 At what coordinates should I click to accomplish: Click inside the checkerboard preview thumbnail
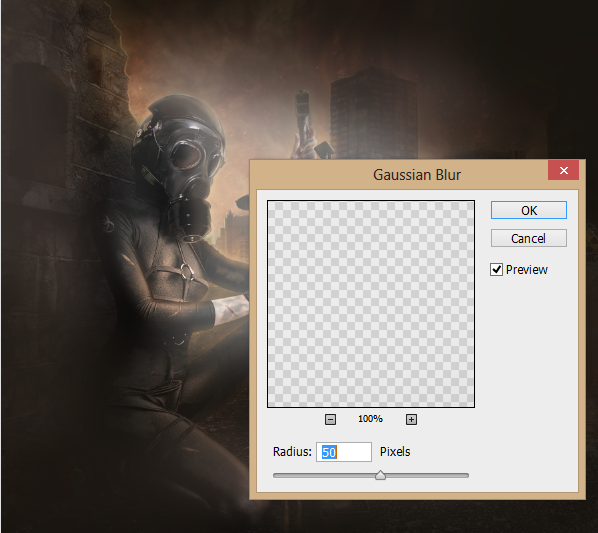click(371, 304)
